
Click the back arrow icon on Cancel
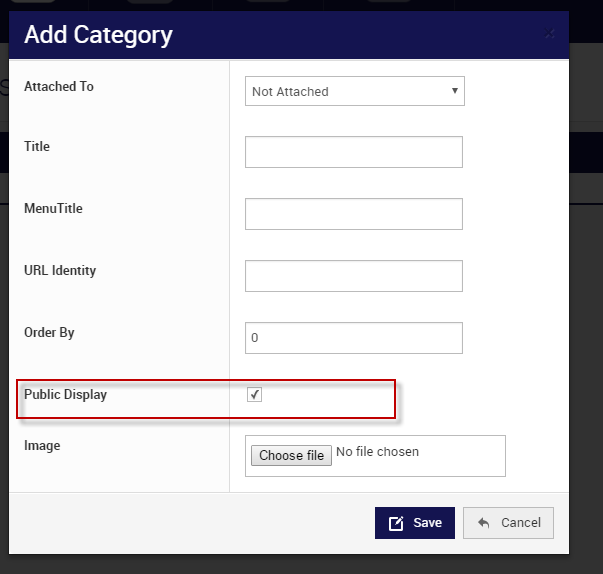pyautogui.click(x=484, y=523)
